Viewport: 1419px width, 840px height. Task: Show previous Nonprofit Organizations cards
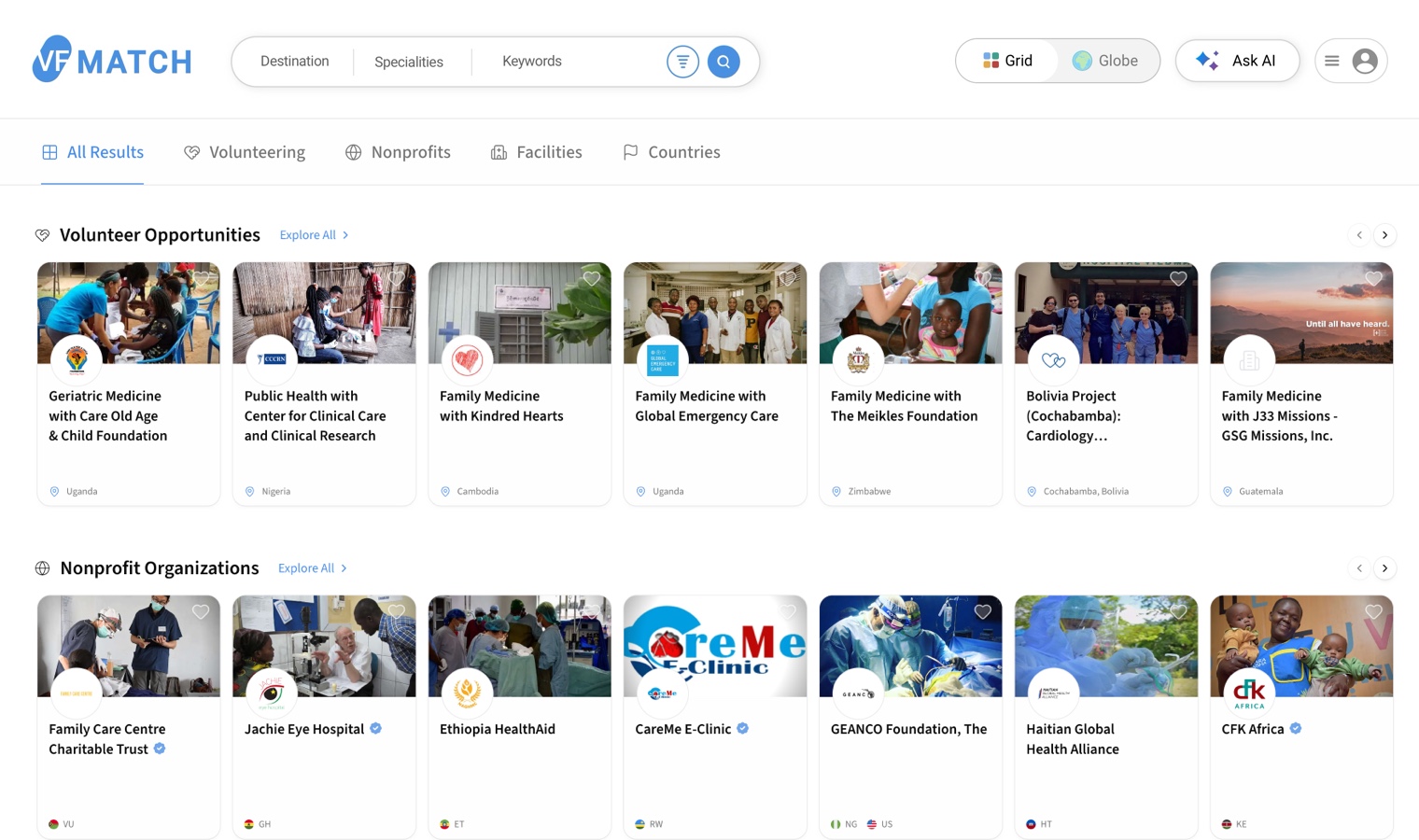(1359, 568)
